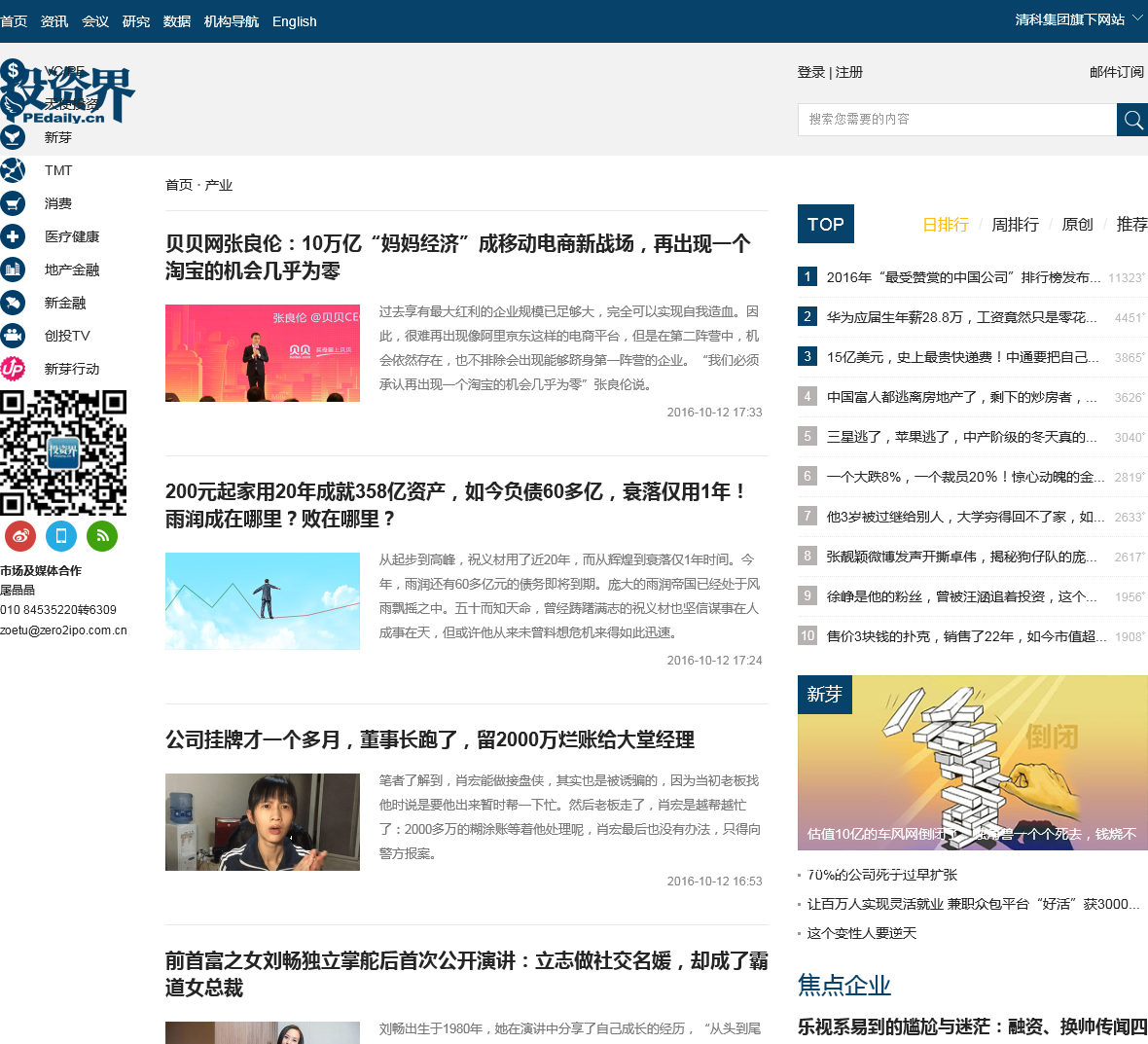Click the 焦点企业 section heading
Viewport: 1148px width, 1044px height.
(844, 986)
